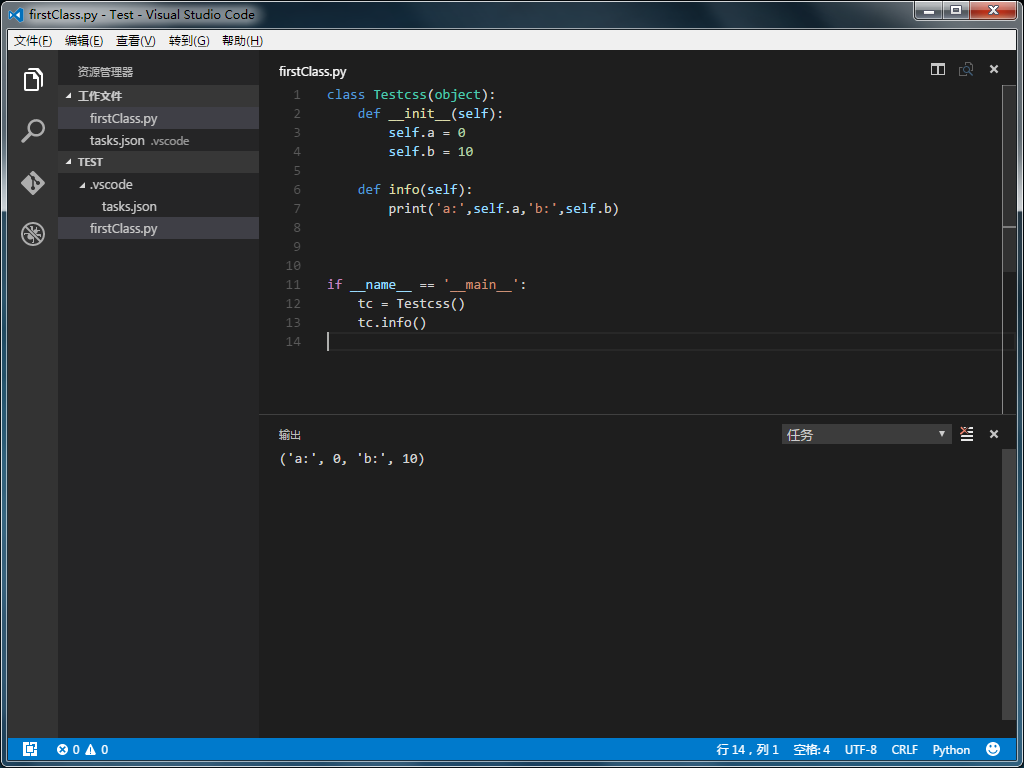Click line and column indicator 行 14, 列 1
Screen dimensions: 1024x768
747,749
